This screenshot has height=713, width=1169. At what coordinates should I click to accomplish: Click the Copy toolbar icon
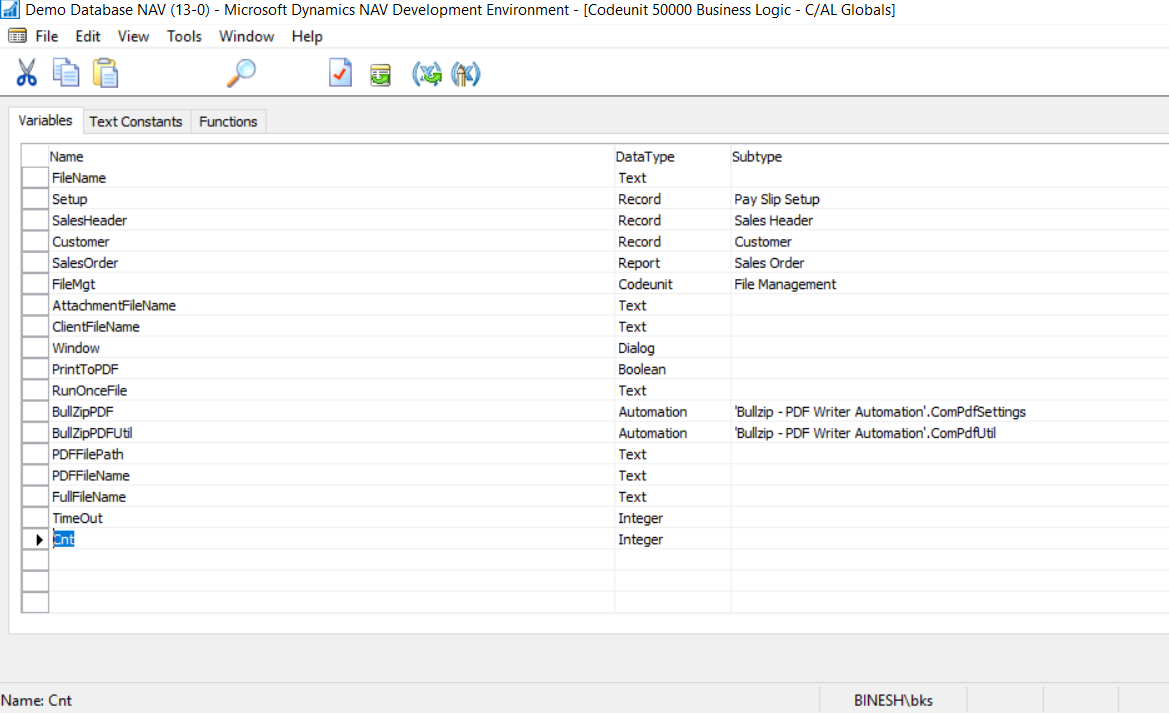65,72
